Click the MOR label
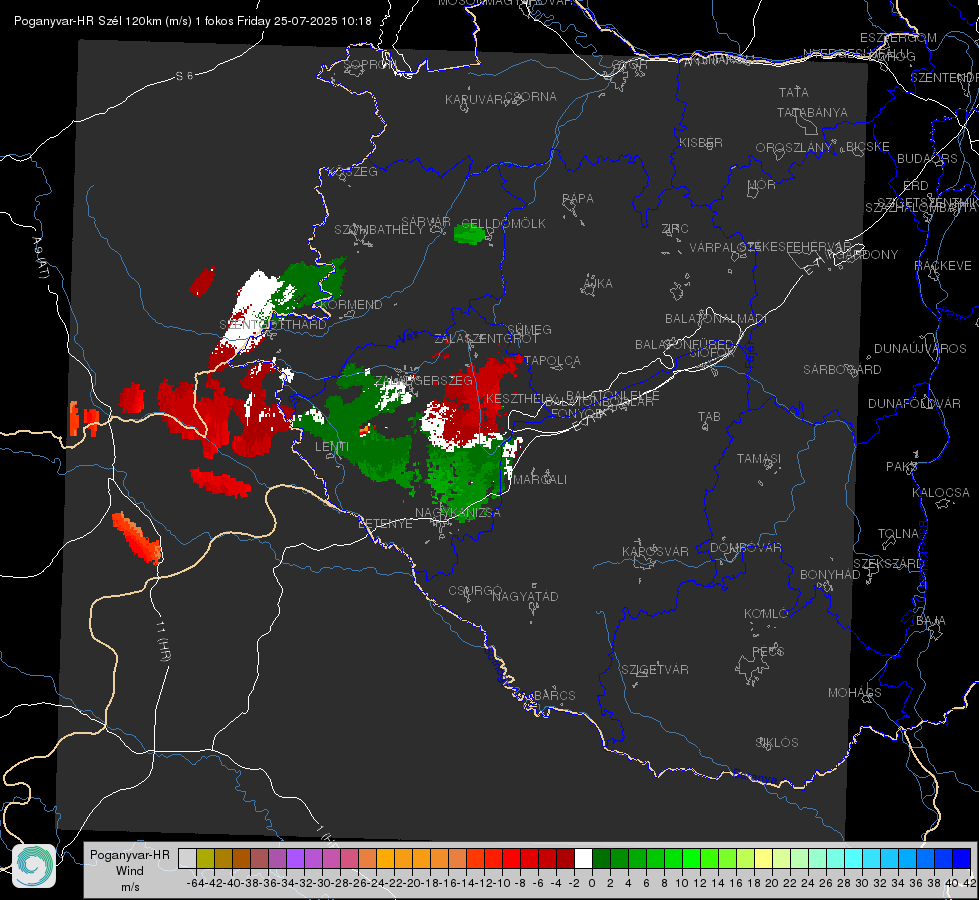The image size is (979, 900). pos(762,185)
